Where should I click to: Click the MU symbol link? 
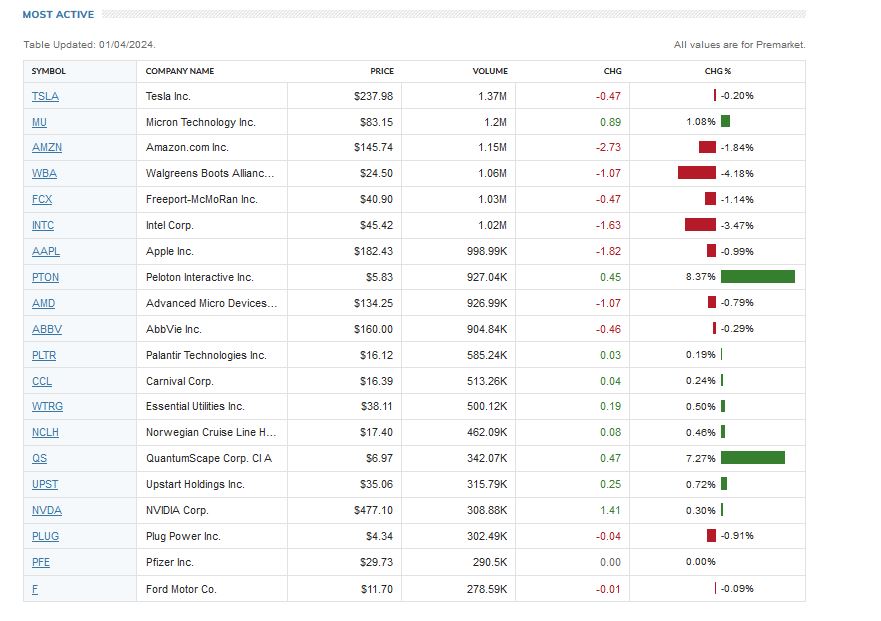click(x=39, y=122)
